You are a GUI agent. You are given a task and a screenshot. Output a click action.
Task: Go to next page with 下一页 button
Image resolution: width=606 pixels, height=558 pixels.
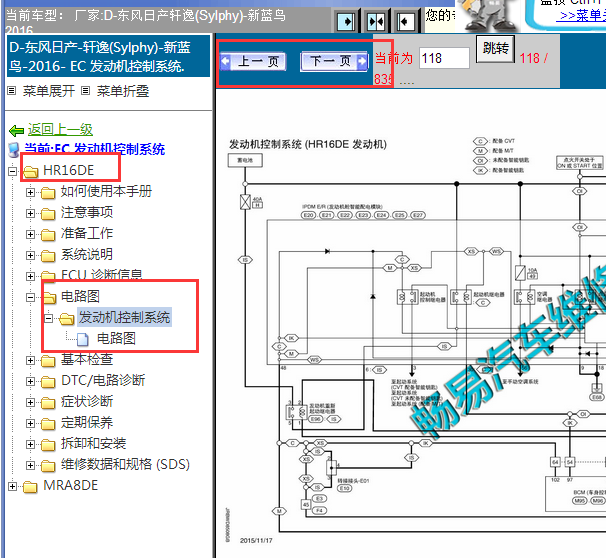[x=334, y=61]
